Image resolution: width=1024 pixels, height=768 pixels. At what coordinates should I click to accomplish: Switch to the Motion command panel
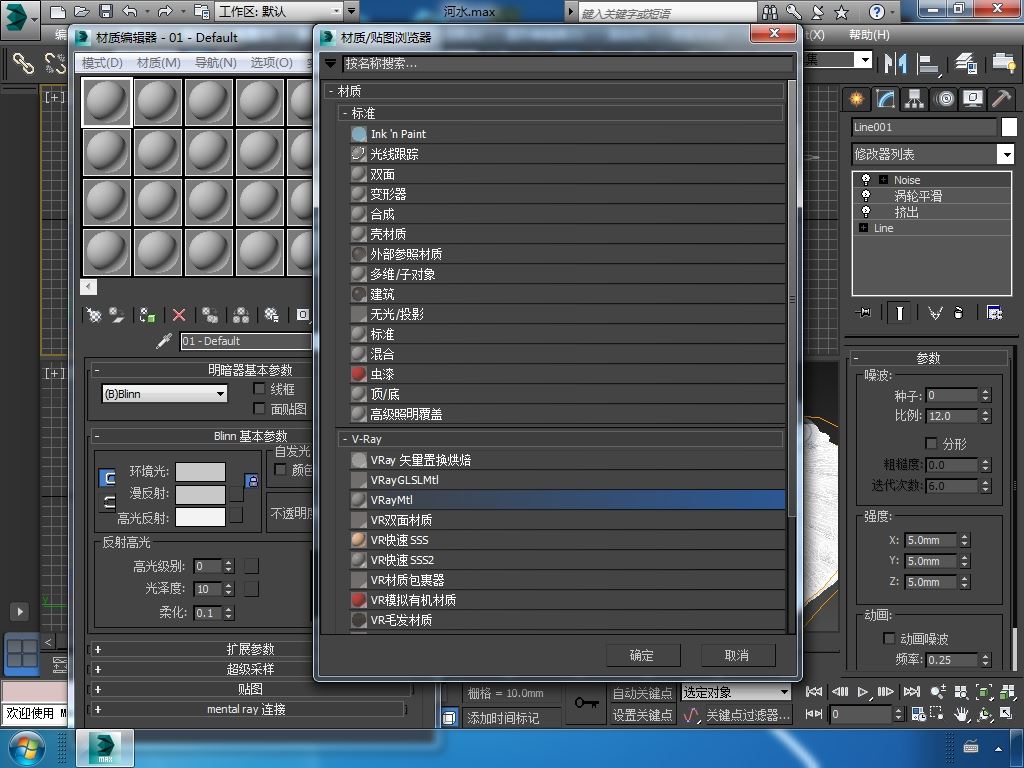click(x=944, y=99)
